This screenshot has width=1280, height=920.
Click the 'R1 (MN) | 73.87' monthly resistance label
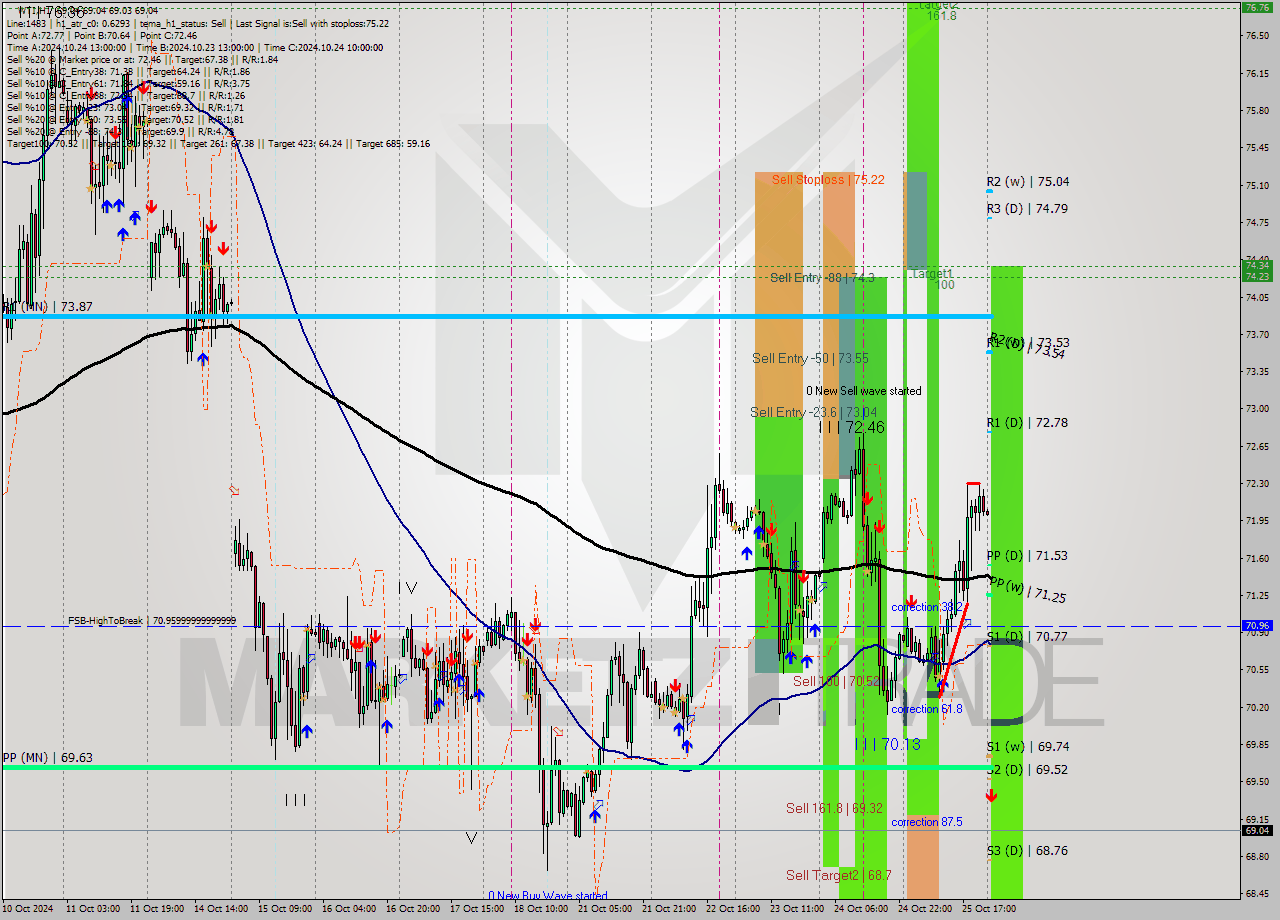48,307
